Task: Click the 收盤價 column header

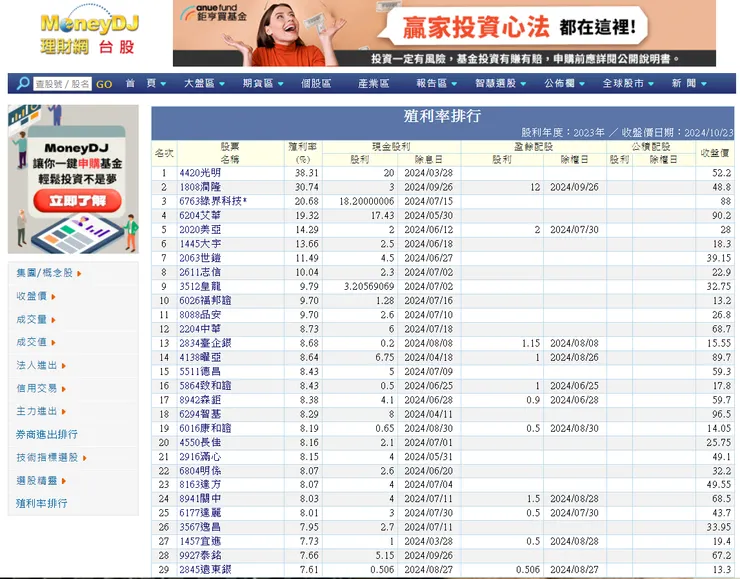Action: click(x=715, y=153)
